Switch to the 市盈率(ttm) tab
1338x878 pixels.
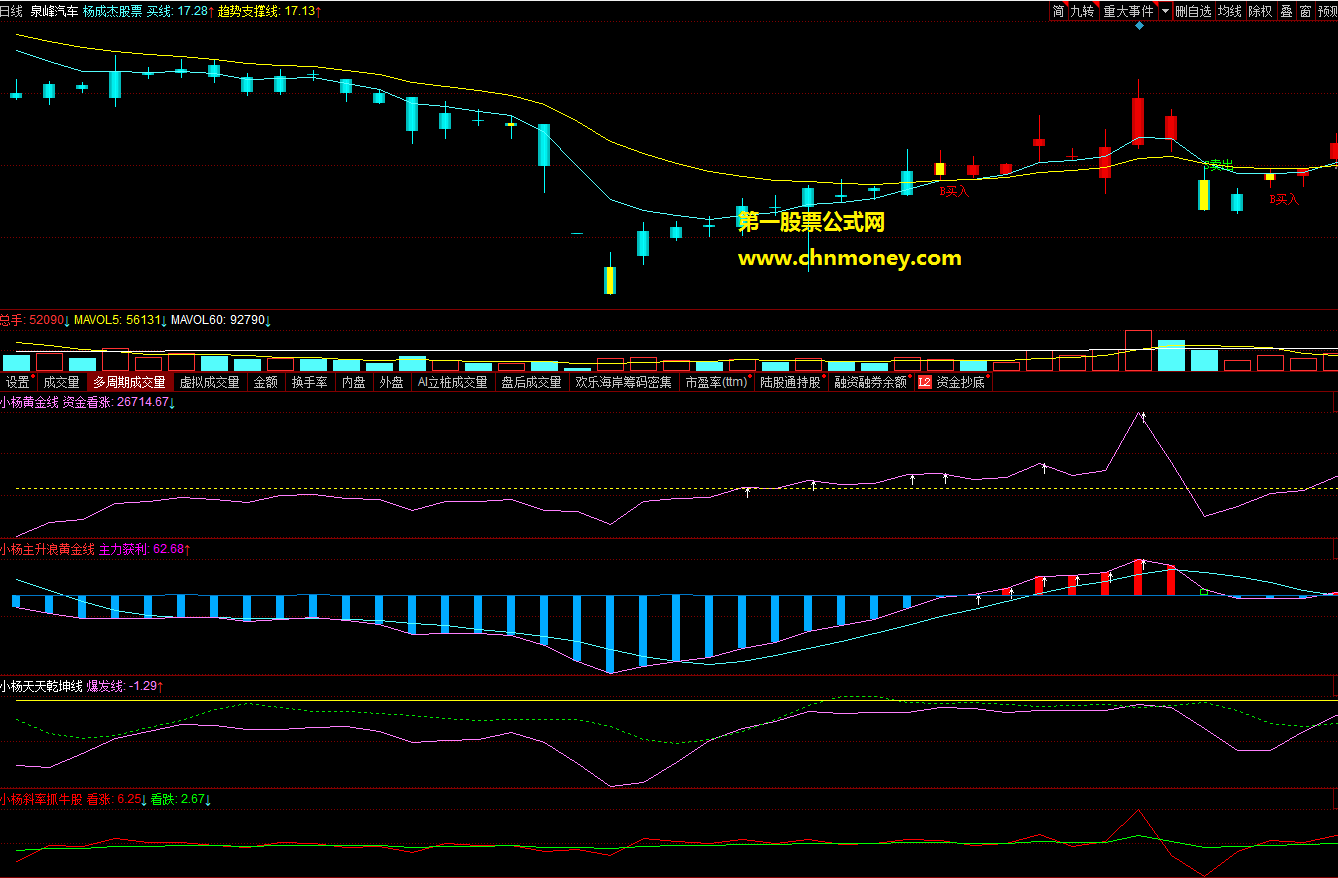click(717, 382)
